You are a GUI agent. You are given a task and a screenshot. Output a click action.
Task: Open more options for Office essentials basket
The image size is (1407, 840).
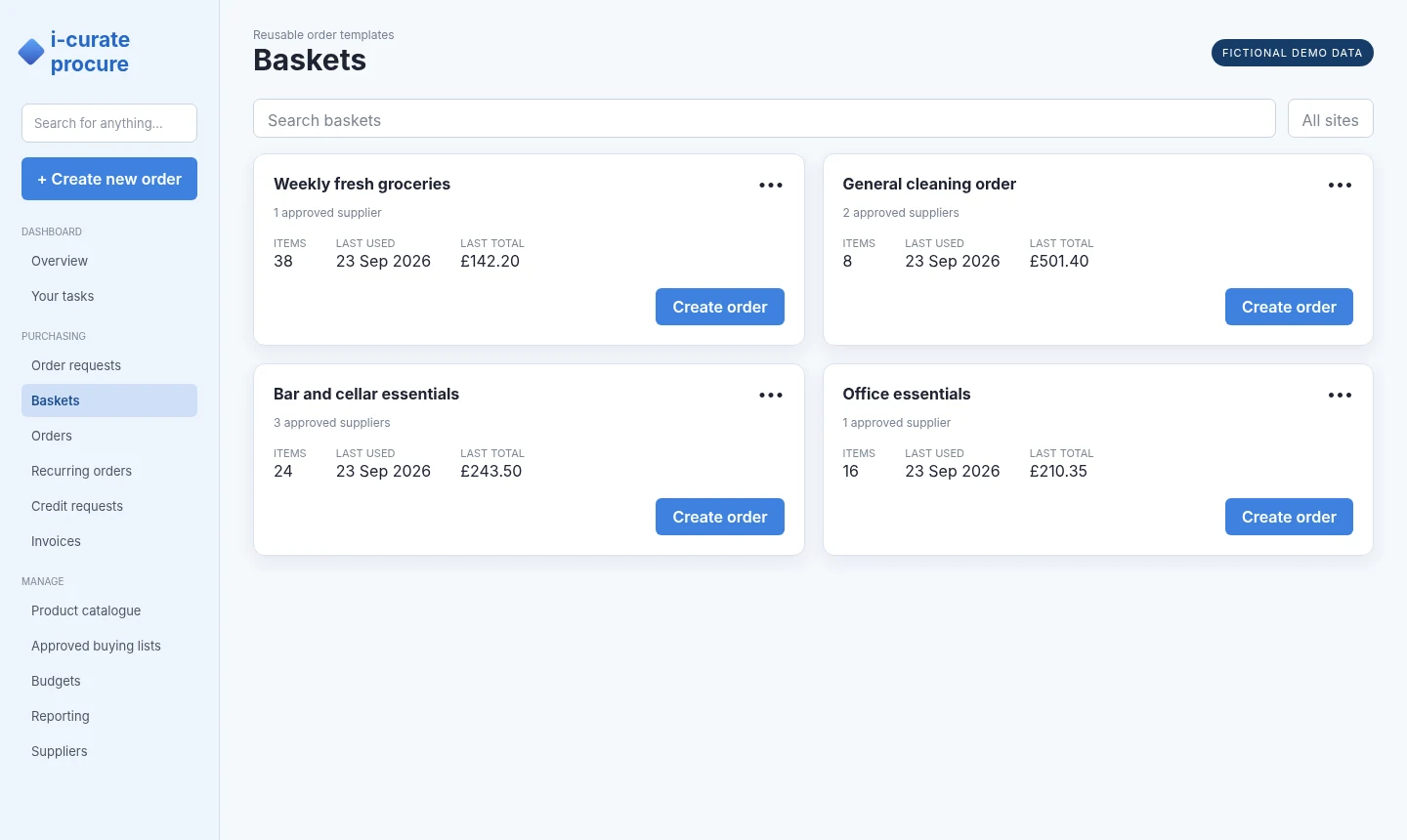point(1340,395)
